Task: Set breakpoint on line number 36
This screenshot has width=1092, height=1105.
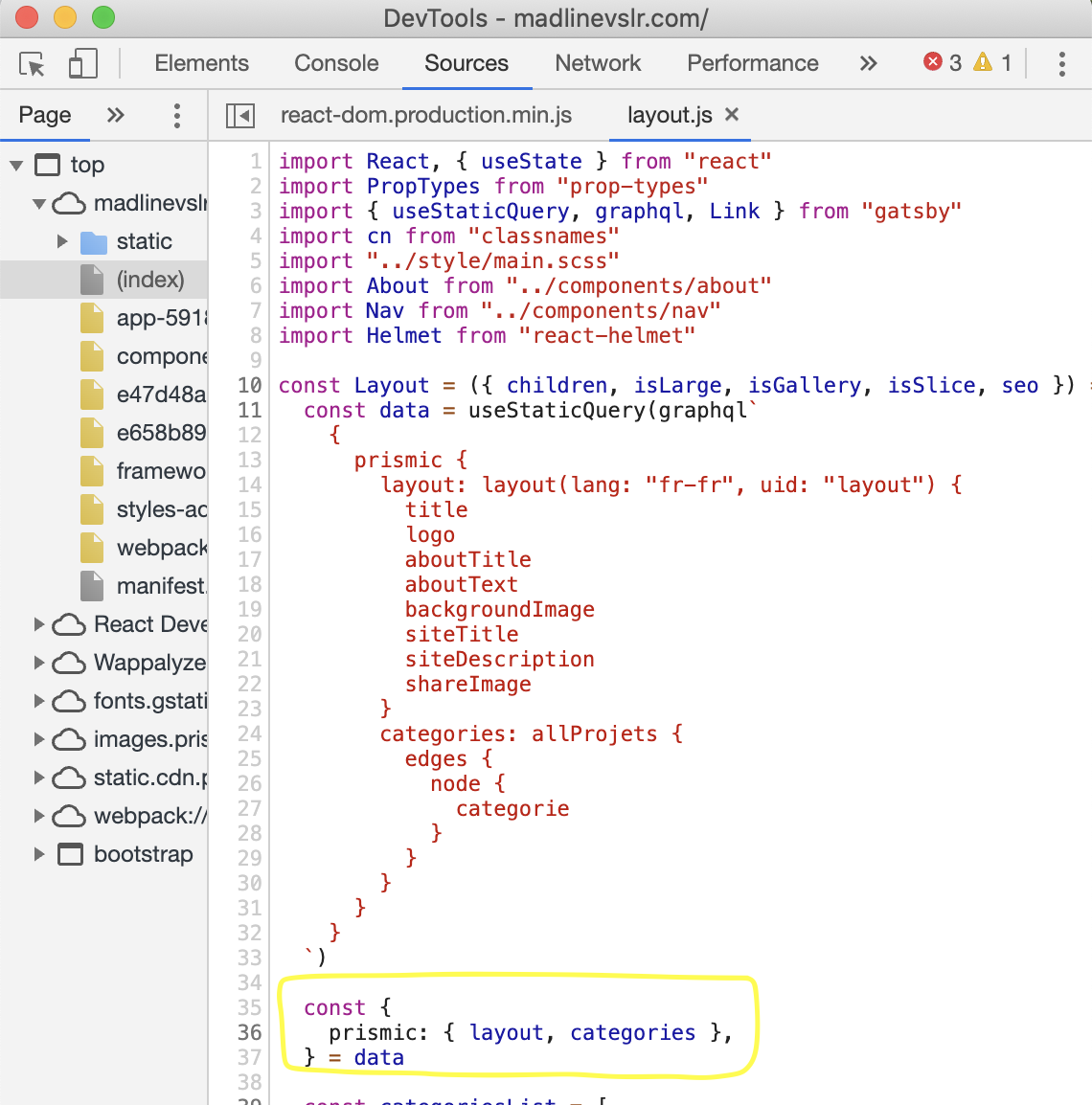Action: pos(250,1032)
